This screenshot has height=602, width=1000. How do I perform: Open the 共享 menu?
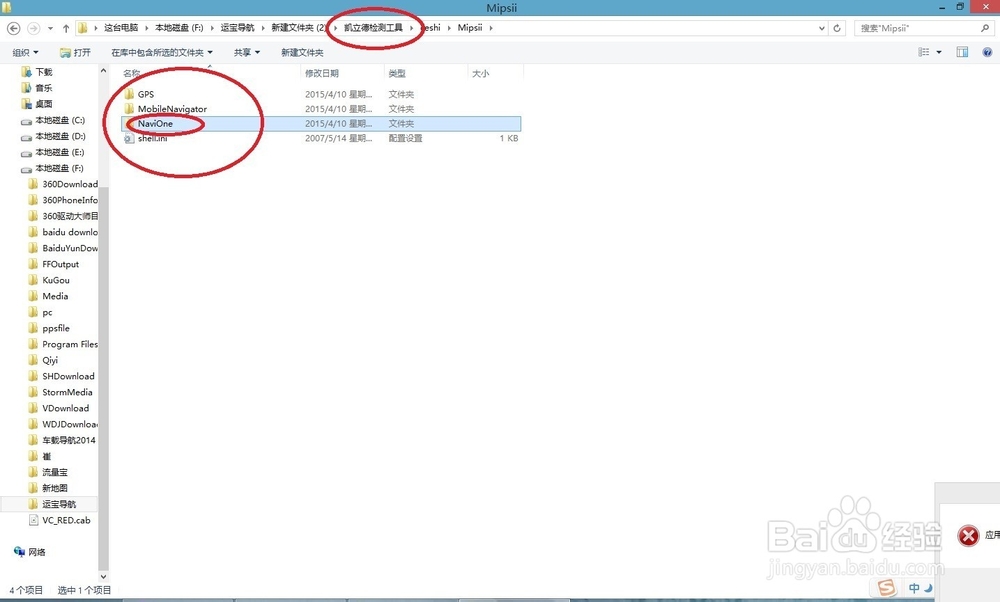click(247, 52)
